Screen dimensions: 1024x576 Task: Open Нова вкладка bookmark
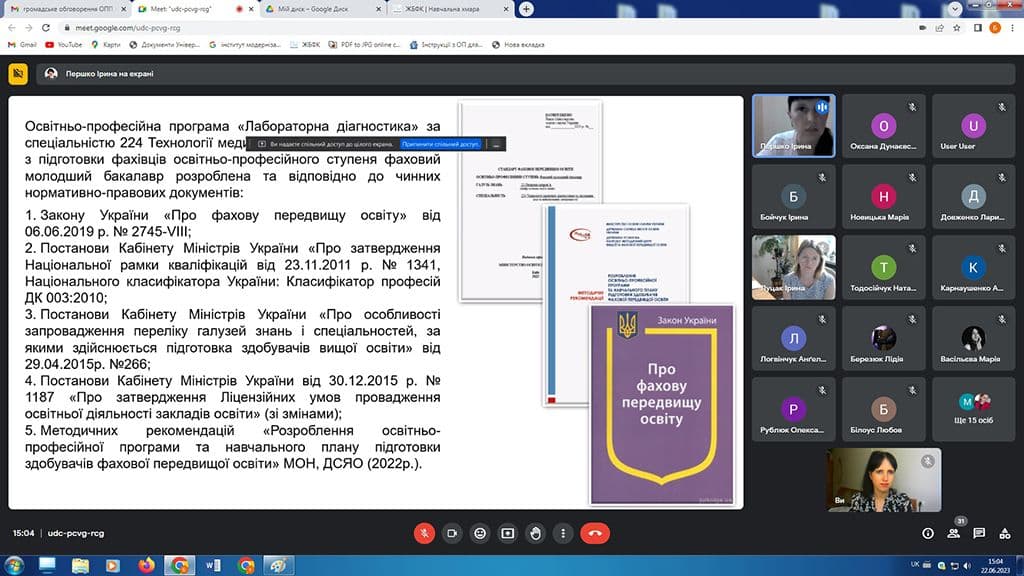pyautogui.click(x=519, y=44)
